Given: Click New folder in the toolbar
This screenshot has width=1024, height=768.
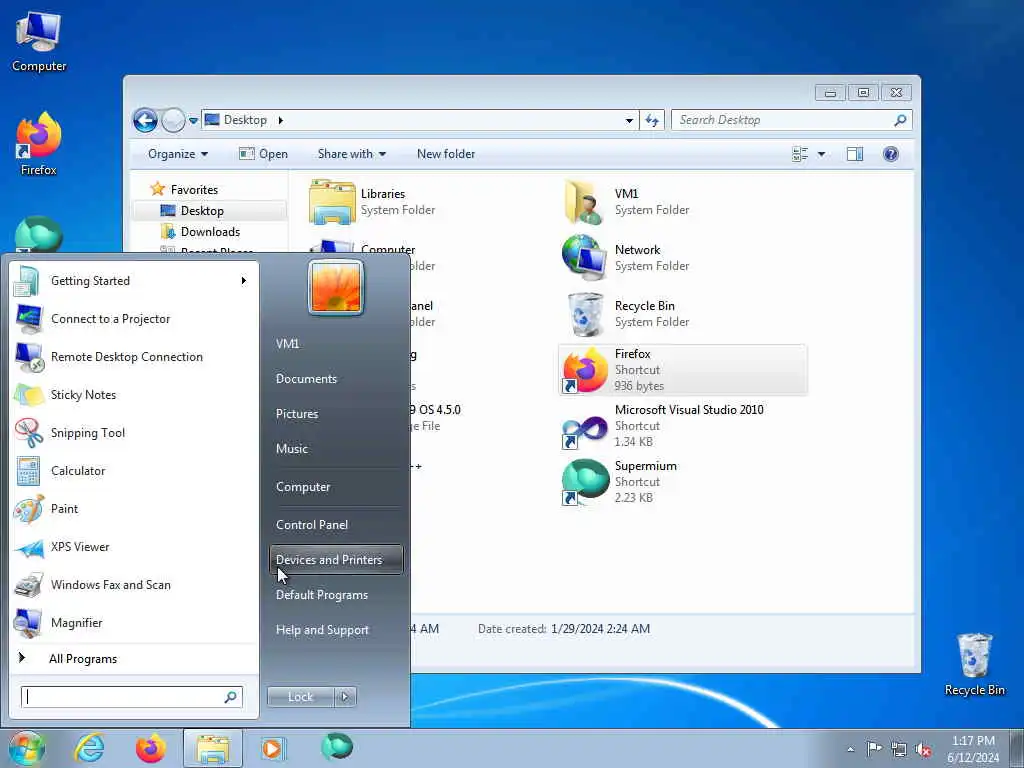Looking at the screenshot, I should click(446, 154).
